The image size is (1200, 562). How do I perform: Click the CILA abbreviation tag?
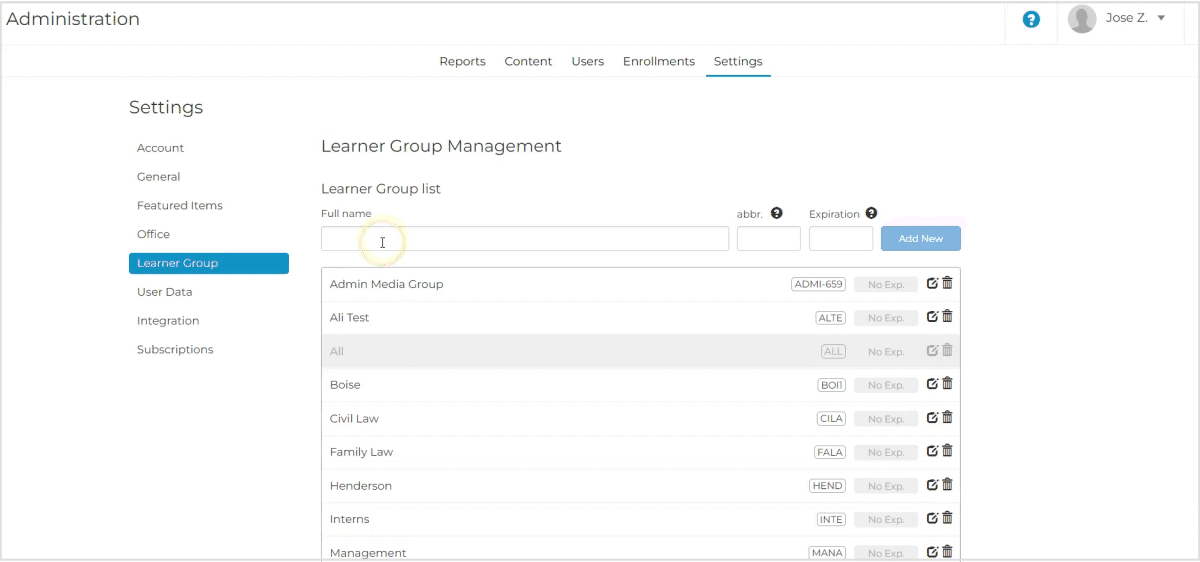click(832, 419)
